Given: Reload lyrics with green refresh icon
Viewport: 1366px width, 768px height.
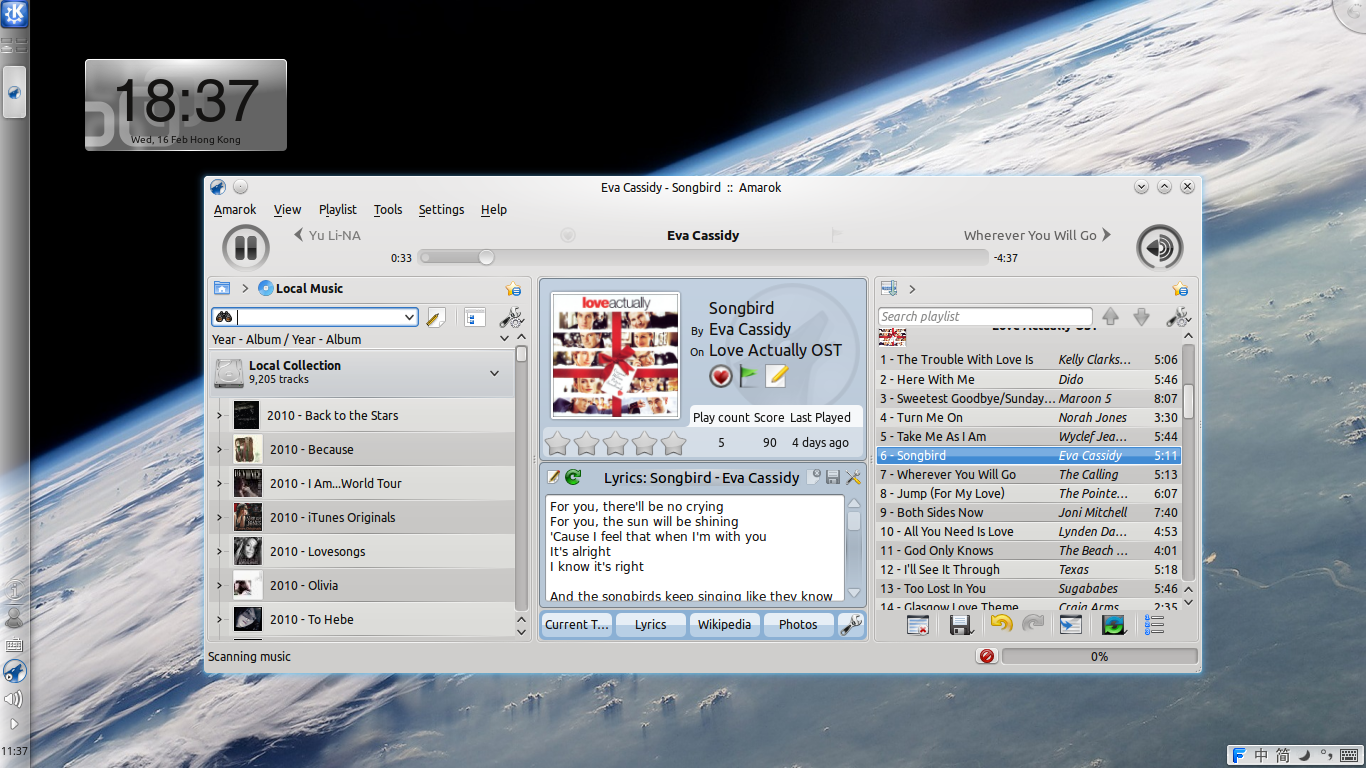Looking at the screenshot, I should (573, 477).
